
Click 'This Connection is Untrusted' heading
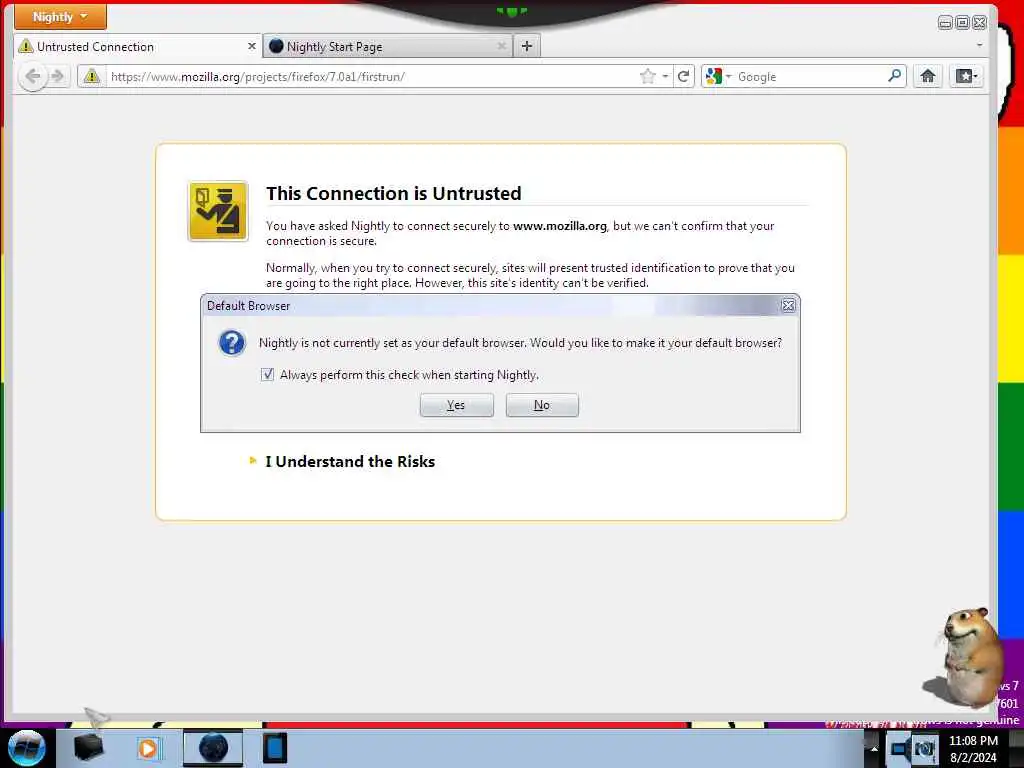(x=394, y=193)
